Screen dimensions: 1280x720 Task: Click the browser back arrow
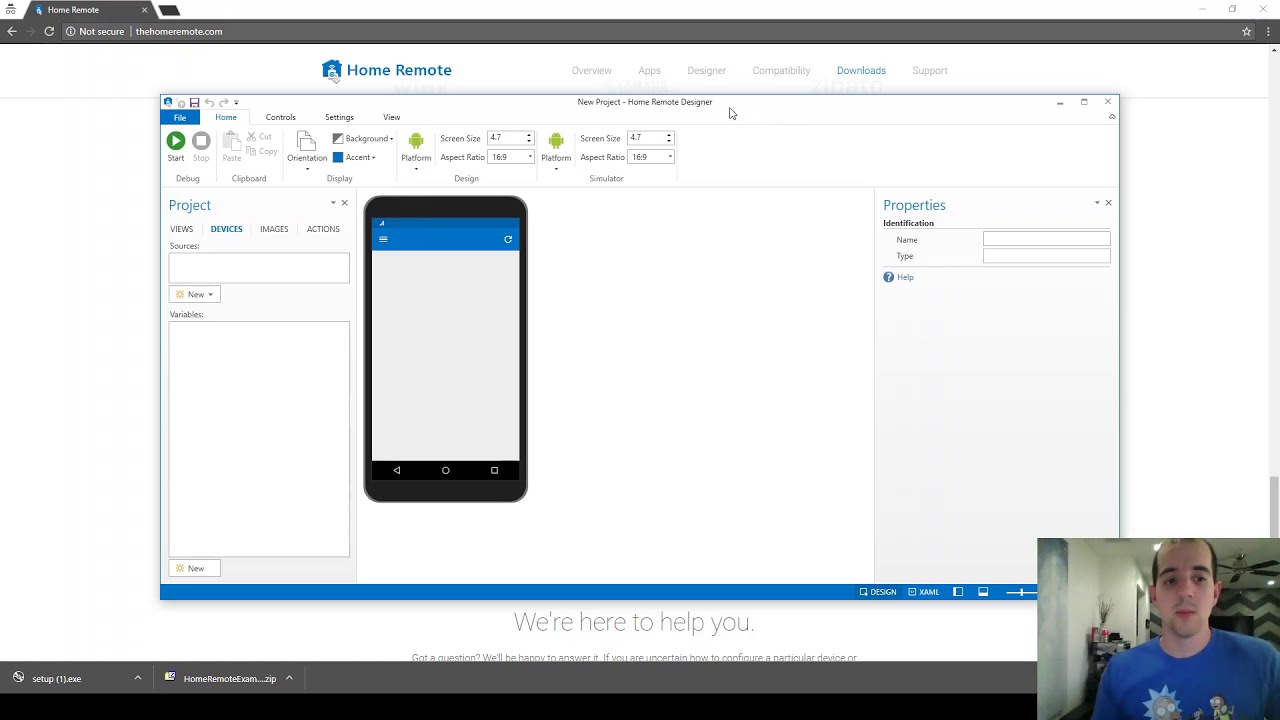coord(12,31)
